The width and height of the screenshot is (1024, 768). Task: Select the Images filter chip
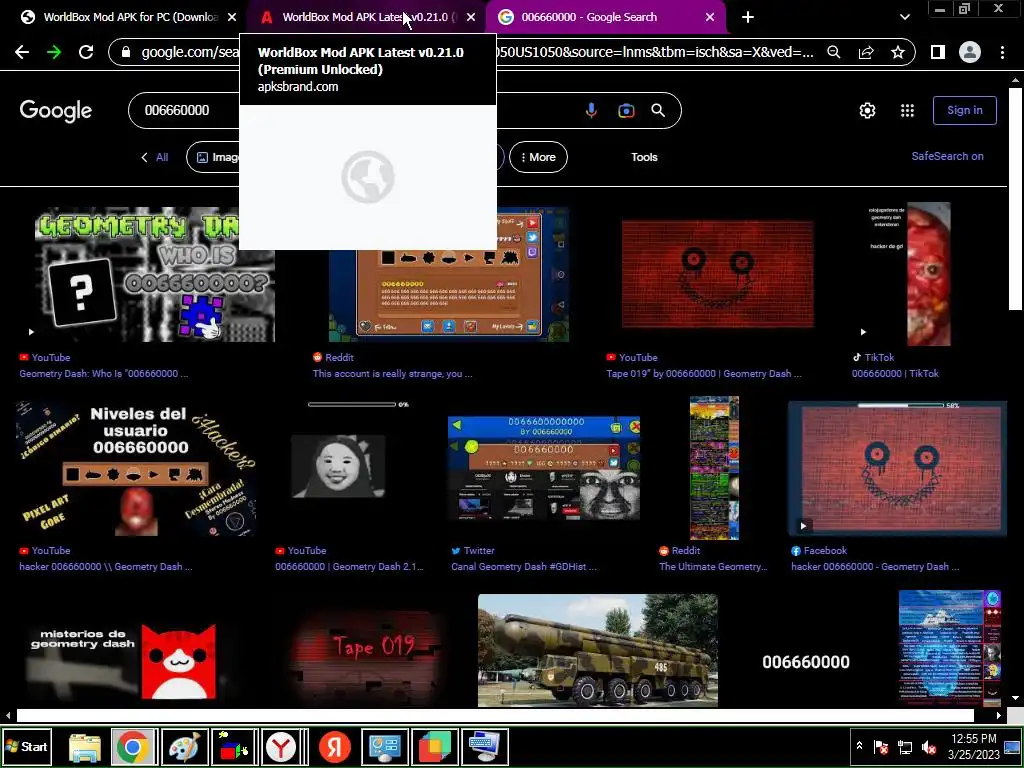click(x=213, y=157)
